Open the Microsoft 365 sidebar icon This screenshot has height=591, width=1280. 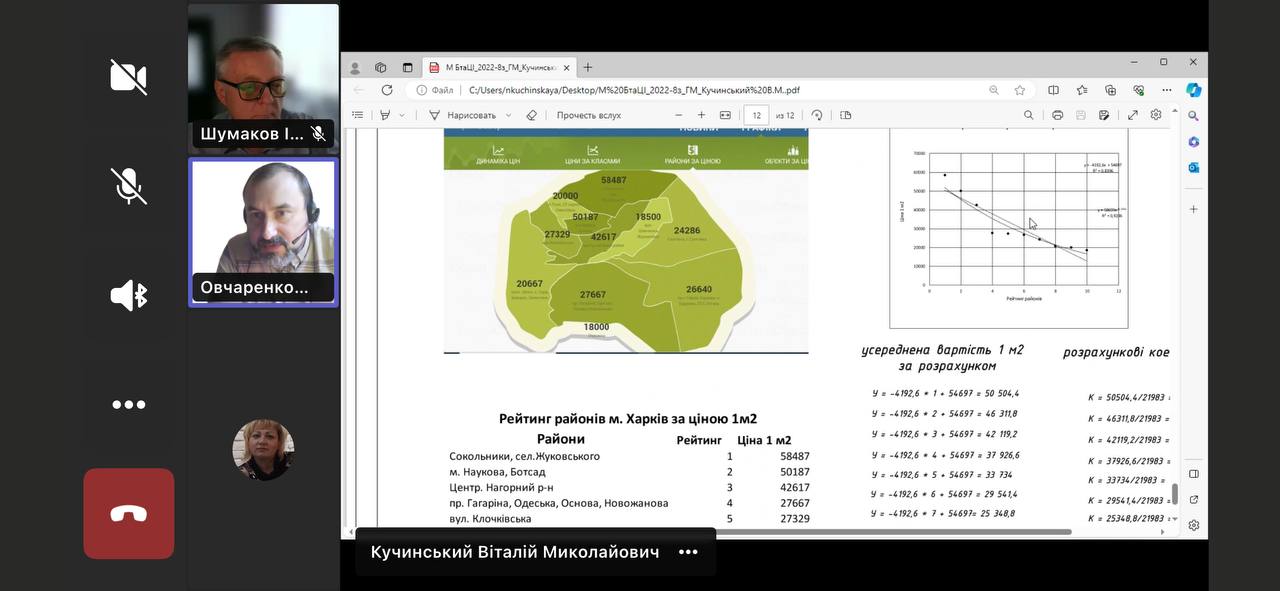1193,142
